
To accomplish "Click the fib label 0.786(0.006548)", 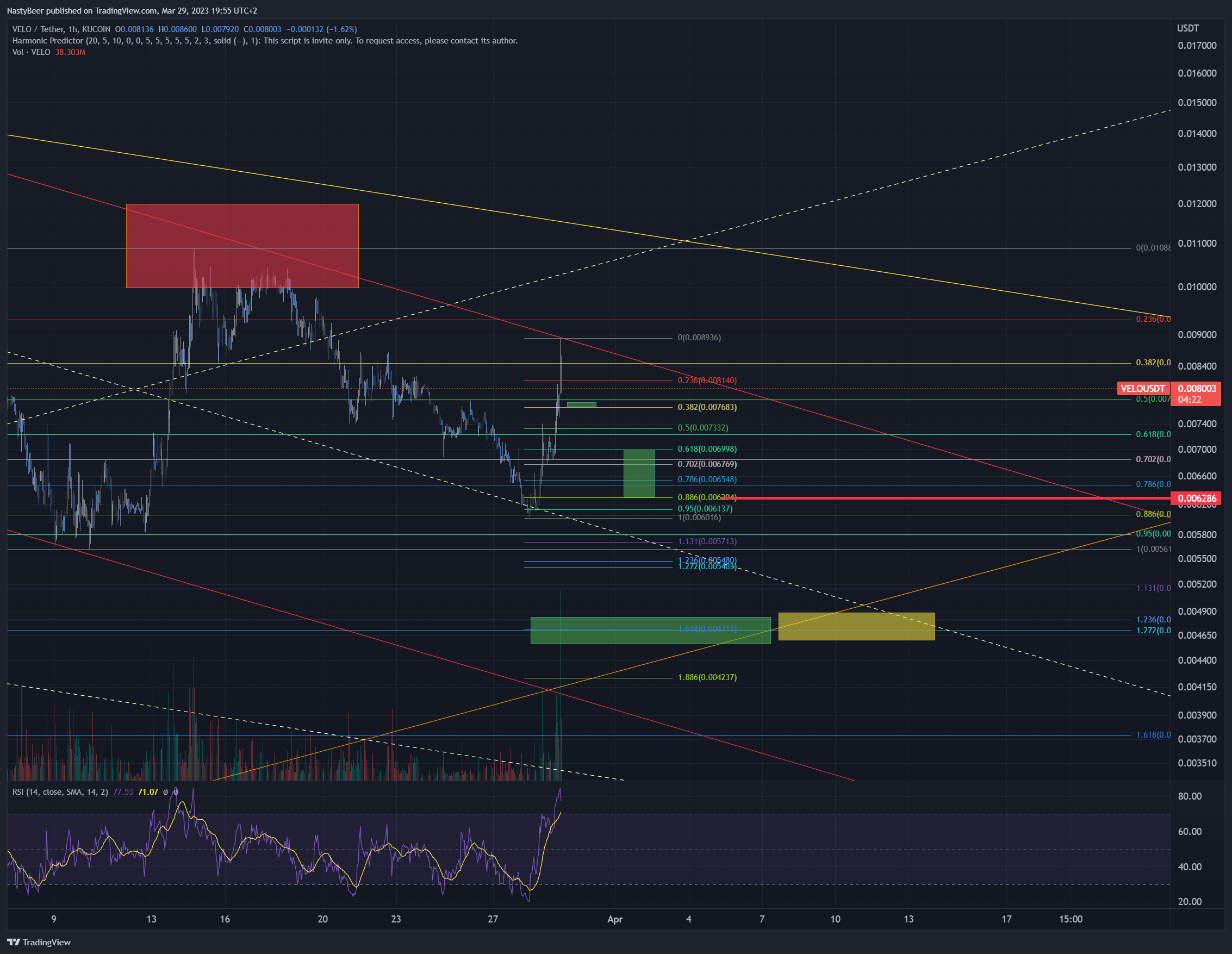I will pos(707,479).
